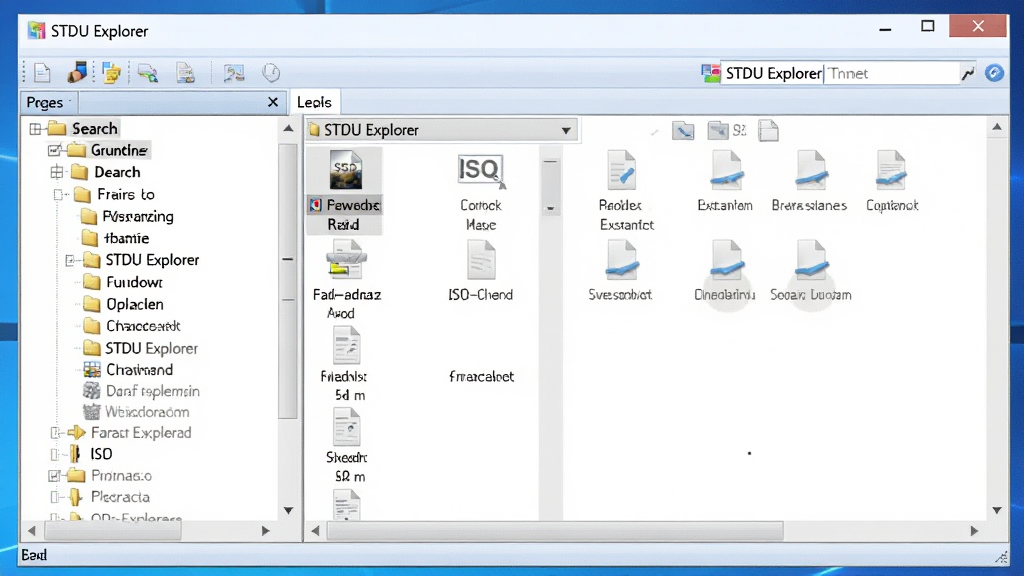Click the wrench icon right of search field
The height and width of the screenshot is (576, 1024).
[968, 73]
